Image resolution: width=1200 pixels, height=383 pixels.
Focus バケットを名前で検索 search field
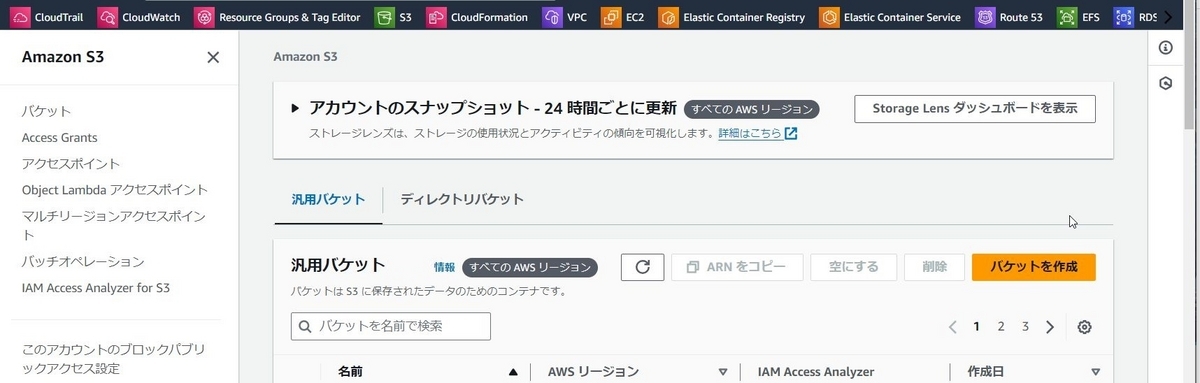(x=391, y=326)
